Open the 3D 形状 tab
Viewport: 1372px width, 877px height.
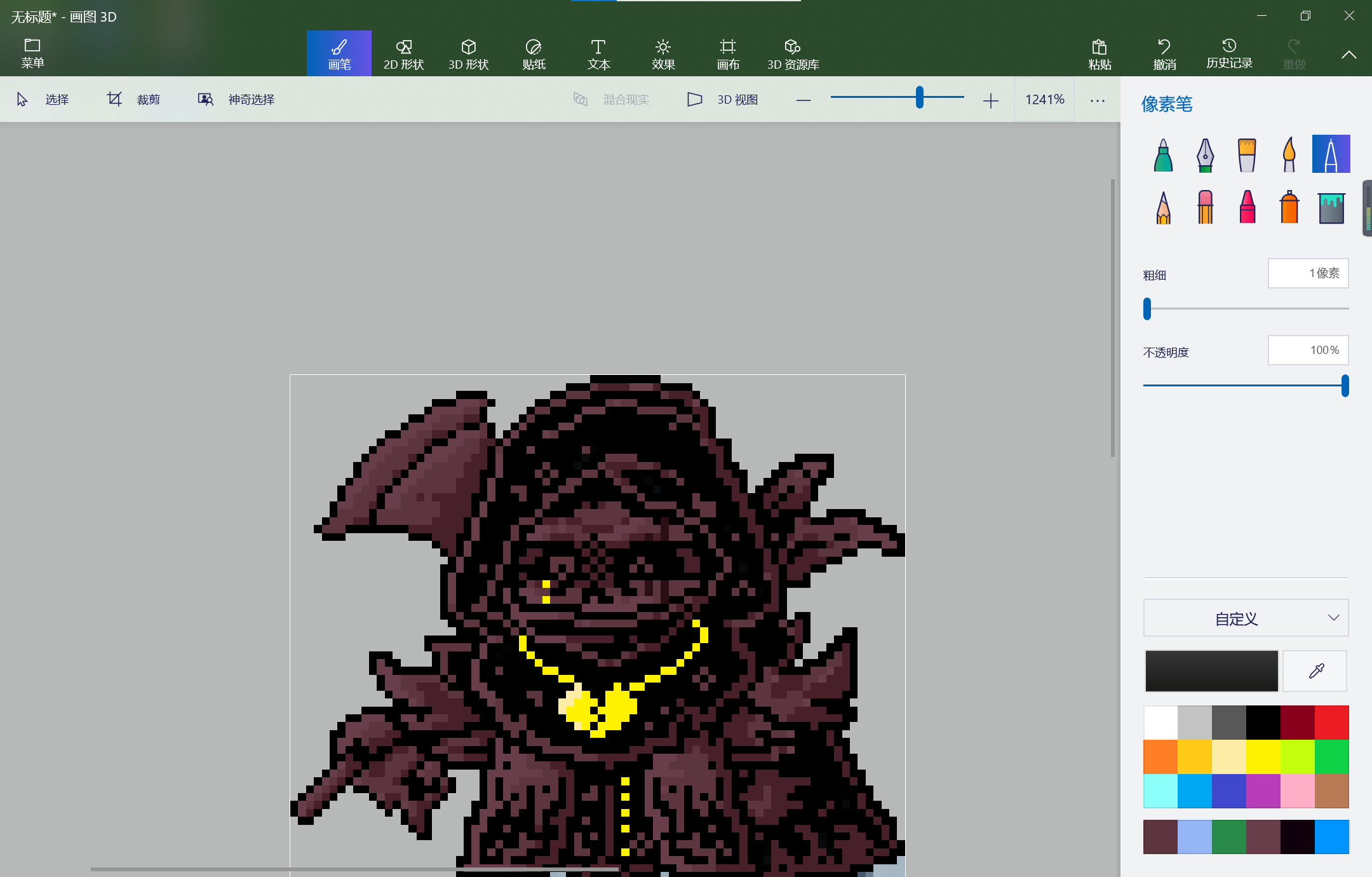469,53
